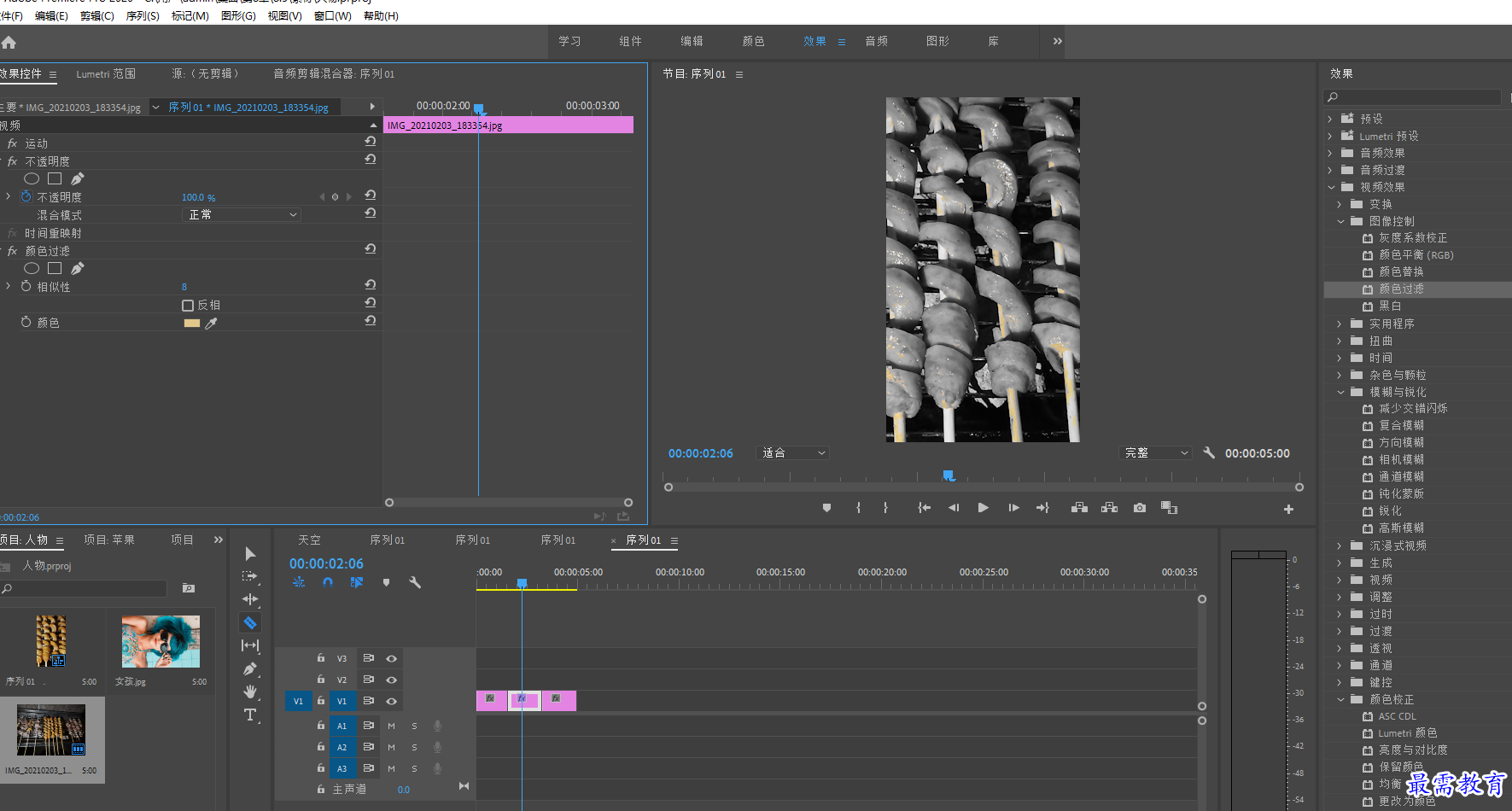The width and height of the screenshot is (1512, 811).
Task: Go to the Home screen icon
Action: click(9, 42)
